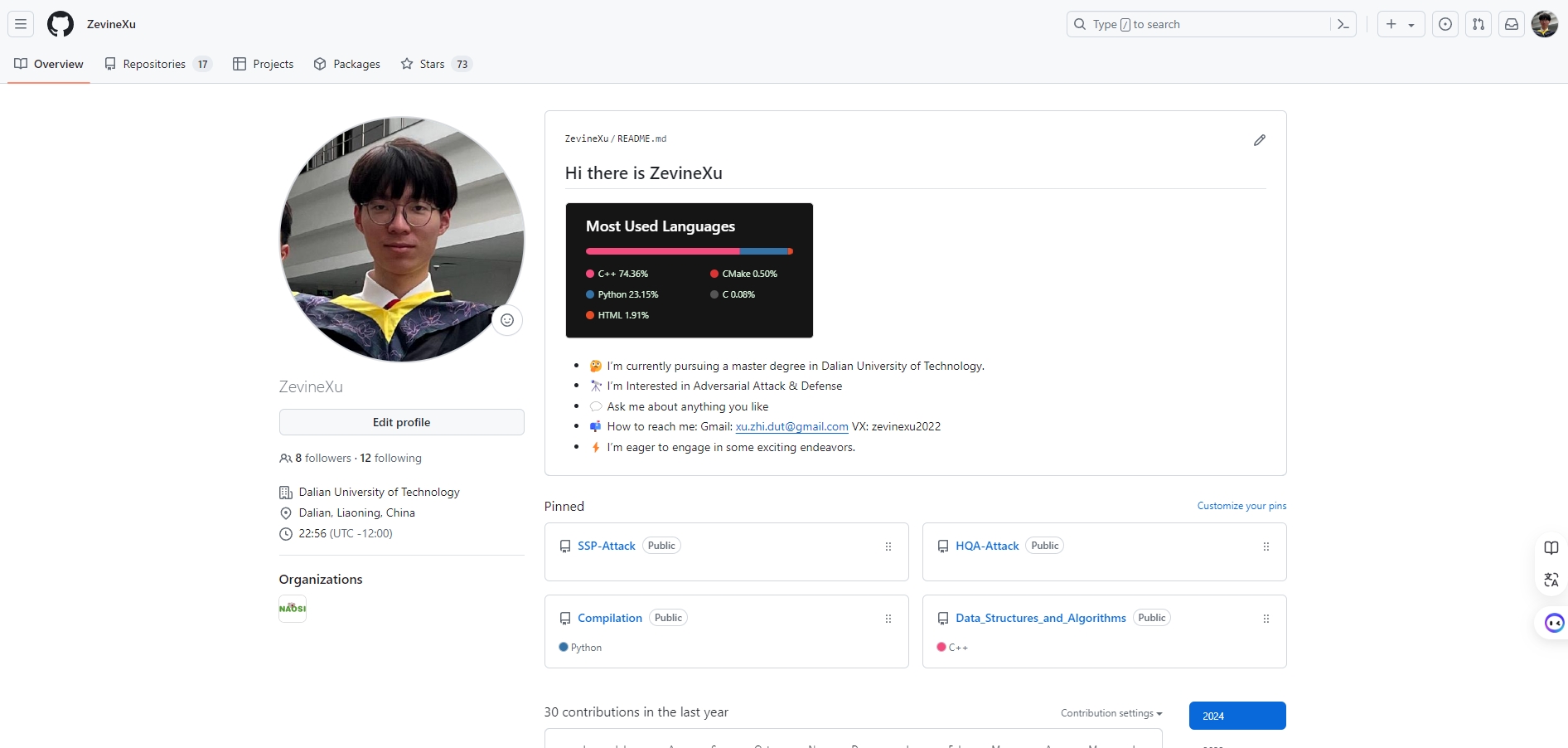The height and width of the screenshot is (748, 1568).
Task: Open the NAOSI organization avatar
Action: point(293,609)
